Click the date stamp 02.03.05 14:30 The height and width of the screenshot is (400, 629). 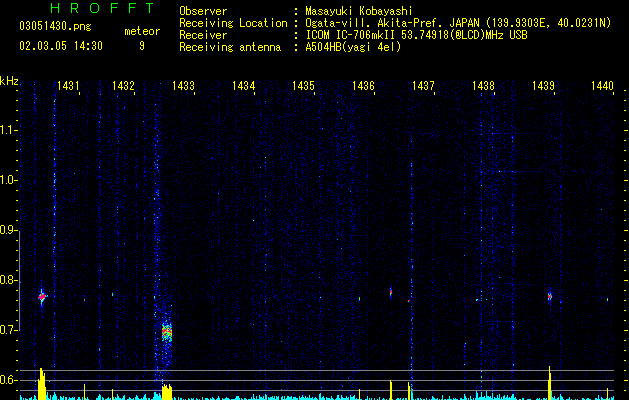click(x=61, y=46)
